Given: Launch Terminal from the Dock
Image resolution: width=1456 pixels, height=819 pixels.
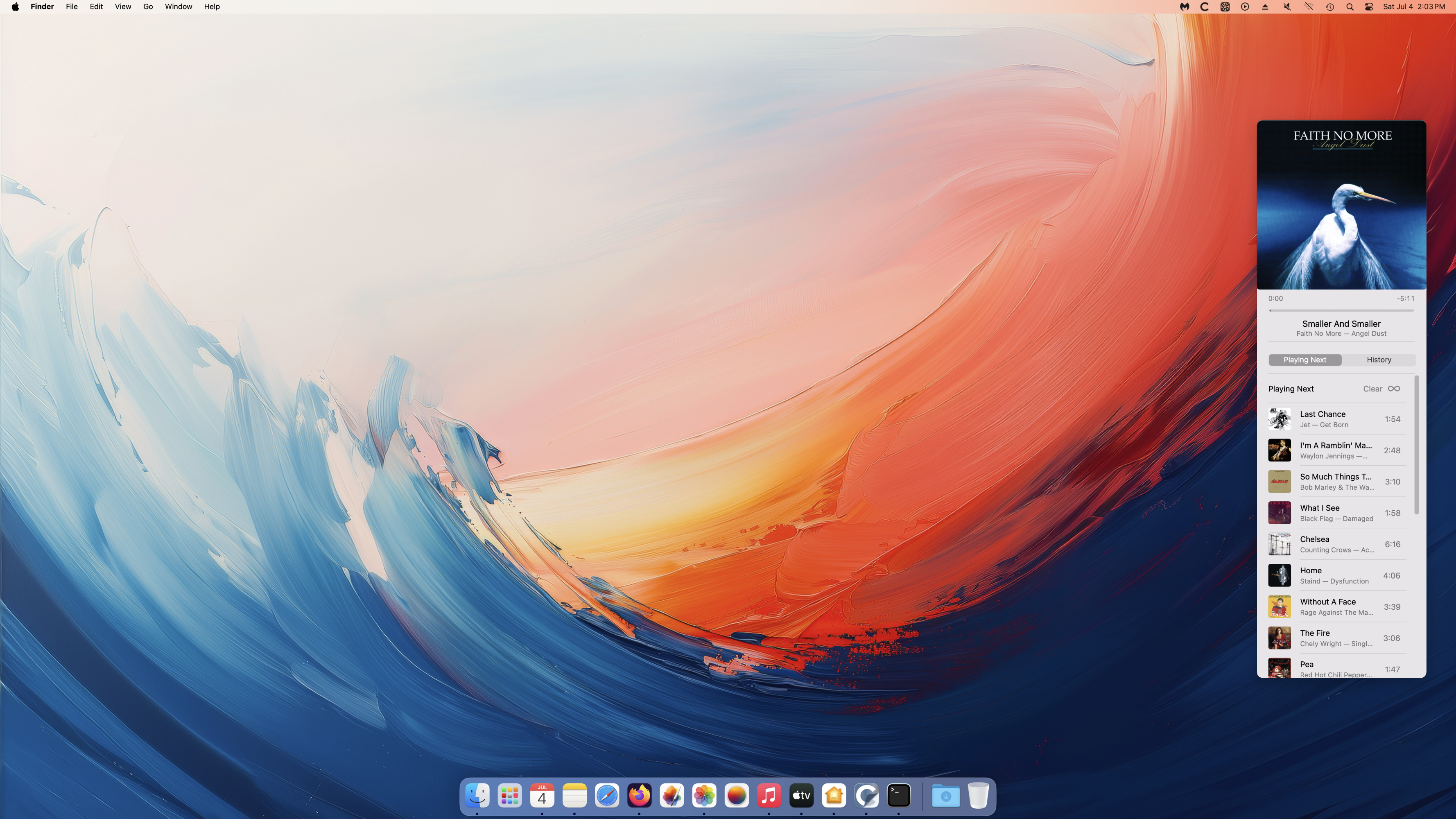Looking at the screenshot, I should point(899,796).
